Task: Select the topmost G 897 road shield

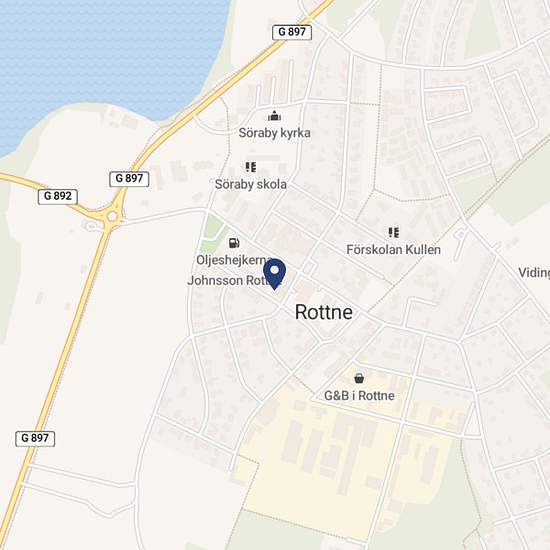Action: click(x=292, y=32)
